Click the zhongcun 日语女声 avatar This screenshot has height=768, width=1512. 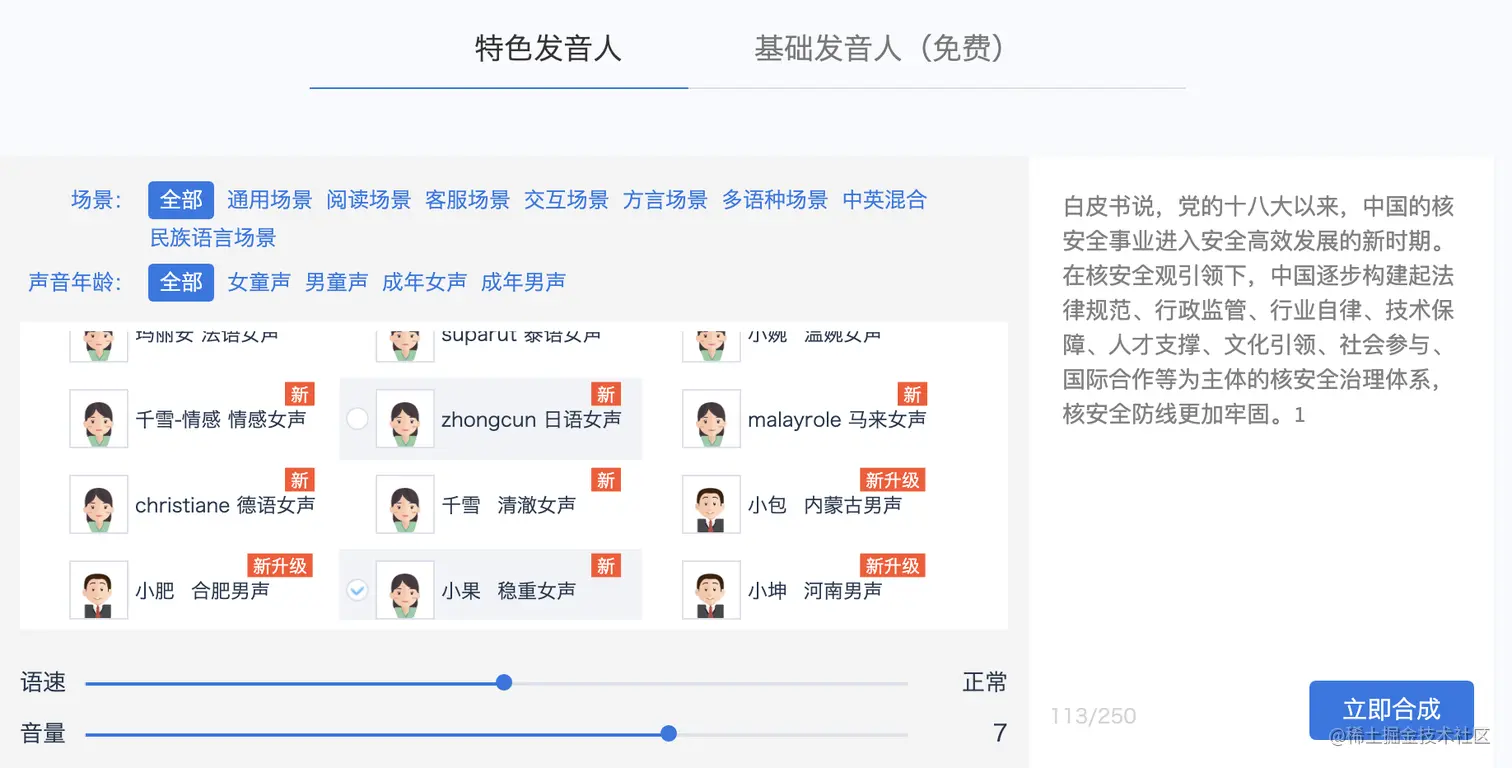coord(405,419)
